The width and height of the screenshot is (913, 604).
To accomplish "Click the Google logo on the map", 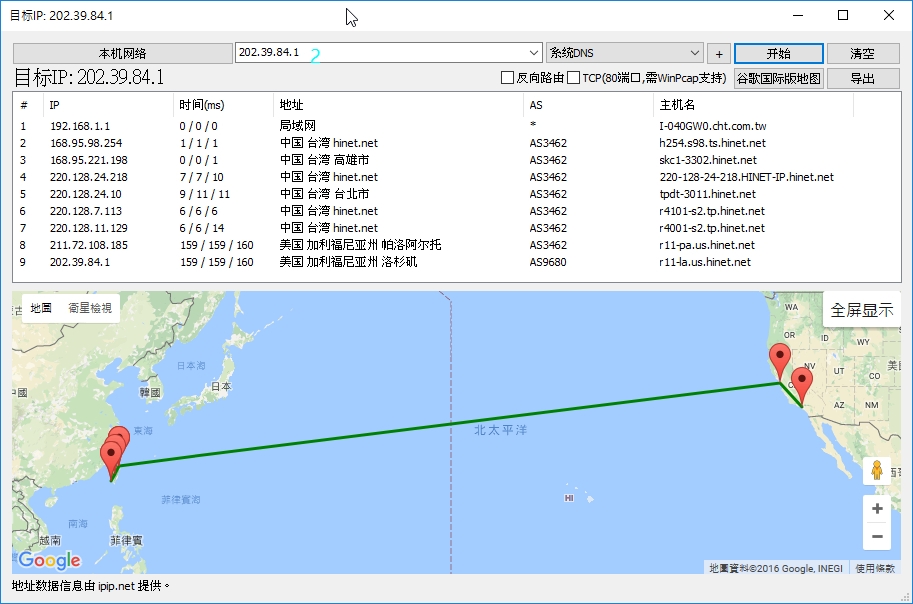I will [x=49, y=560].
